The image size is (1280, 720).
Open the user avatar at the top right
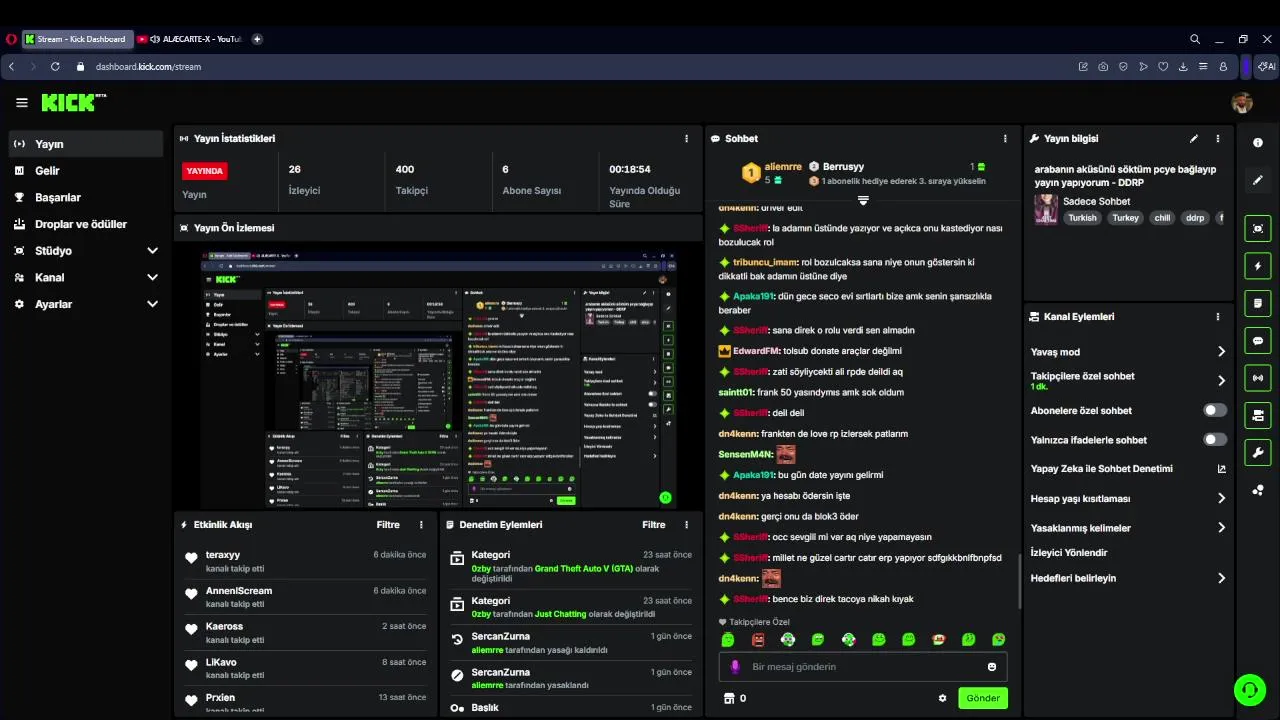coord(1241,103)
